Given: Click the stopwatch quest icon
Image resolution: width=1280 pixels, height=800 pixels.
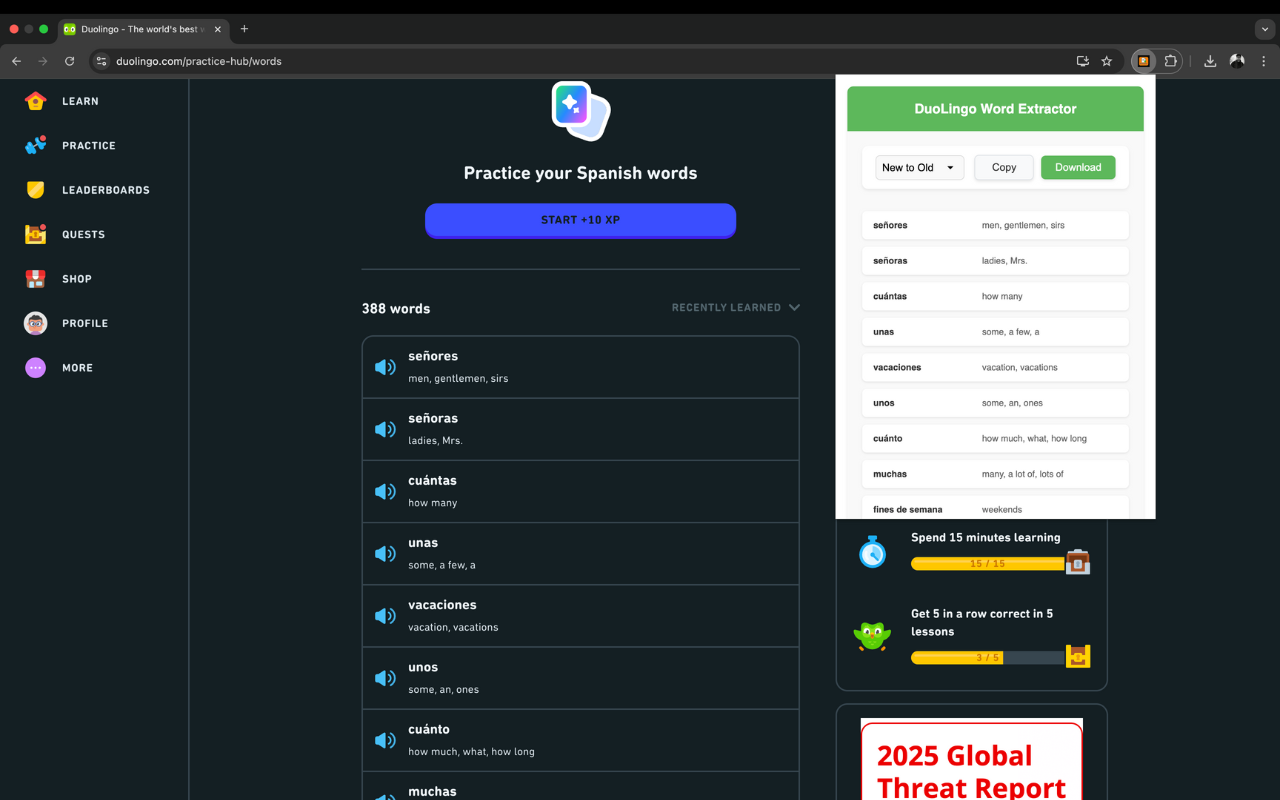Looking at the screenshot, I should point(873,551).
